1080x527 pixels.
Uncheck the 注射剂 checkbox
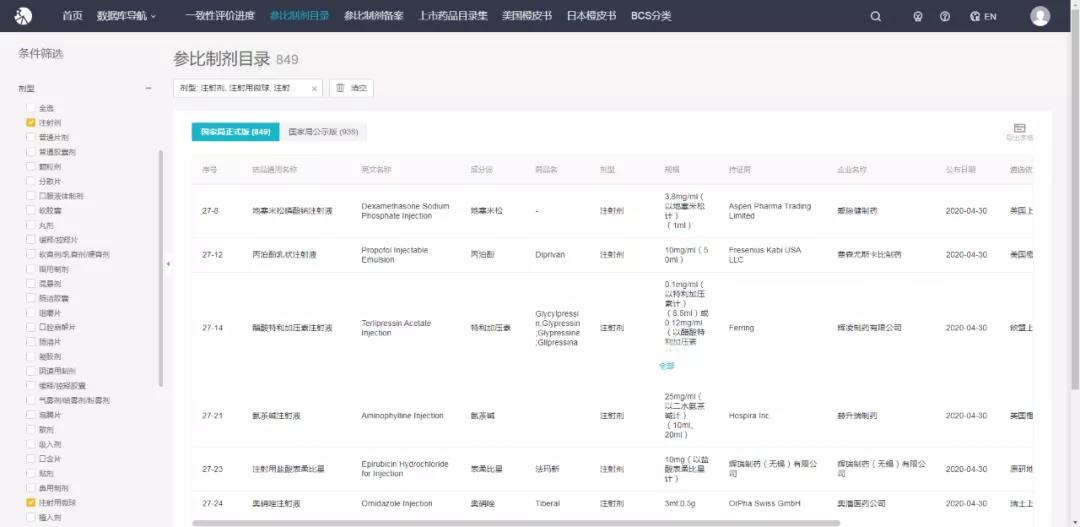(31, 123)
